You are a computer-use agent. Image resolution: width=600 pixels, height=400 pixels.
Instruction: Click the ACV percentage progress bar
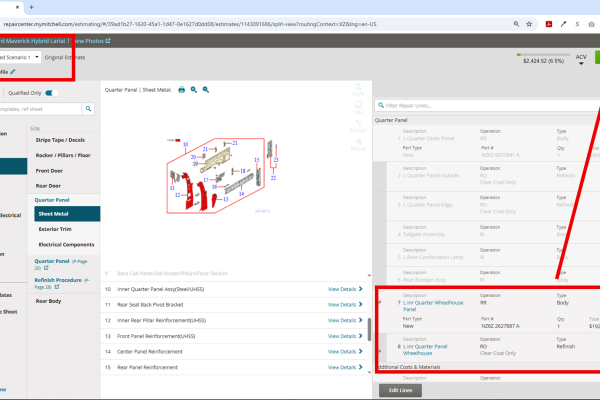pyautogui.click(x=543, y=55)
